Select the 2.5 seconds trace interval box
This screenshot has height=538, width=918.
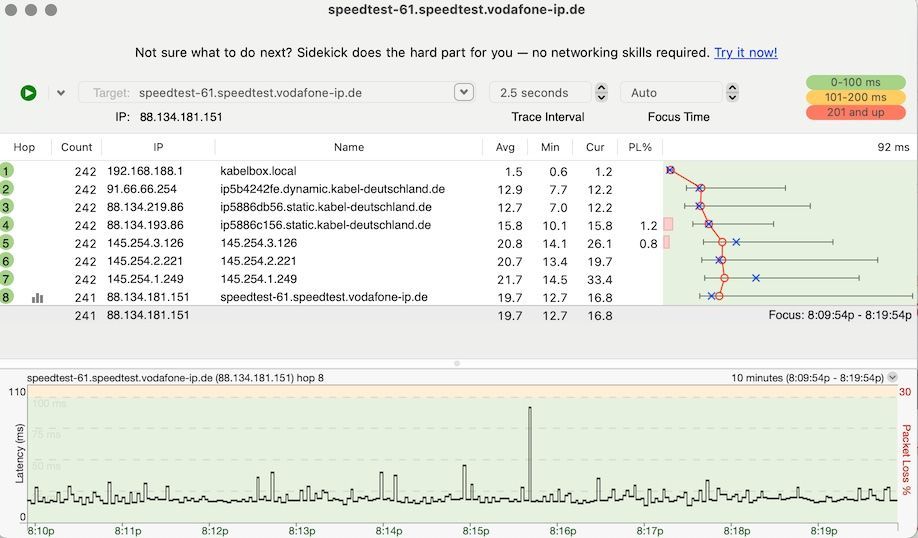point(540,92)
